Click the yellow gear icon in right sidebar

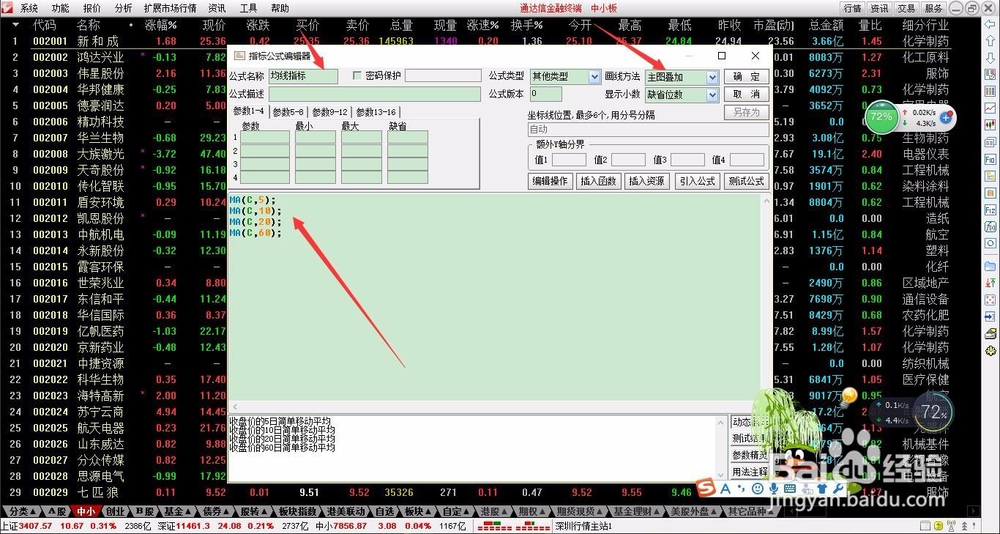pos(990,350)
